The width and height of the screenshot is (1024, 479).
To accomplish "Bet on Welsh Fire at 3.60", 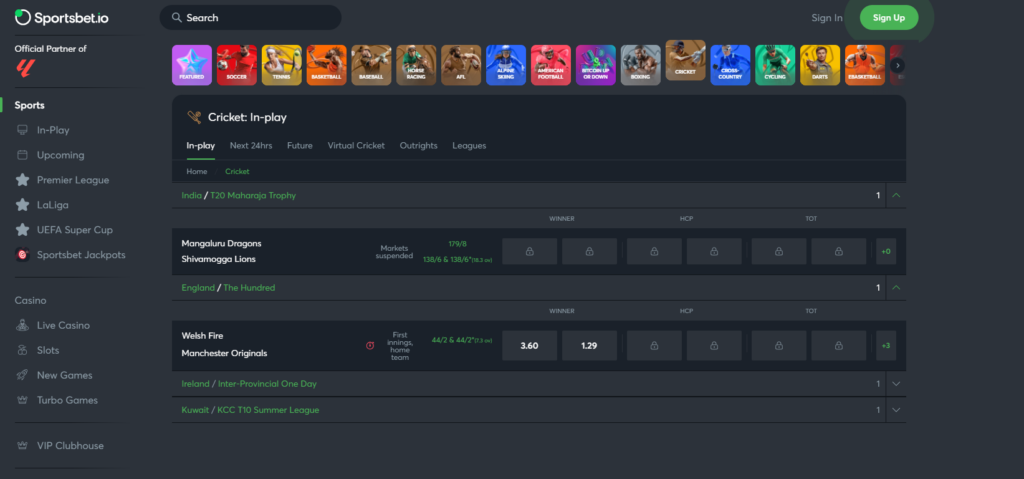I will [530, 346].
